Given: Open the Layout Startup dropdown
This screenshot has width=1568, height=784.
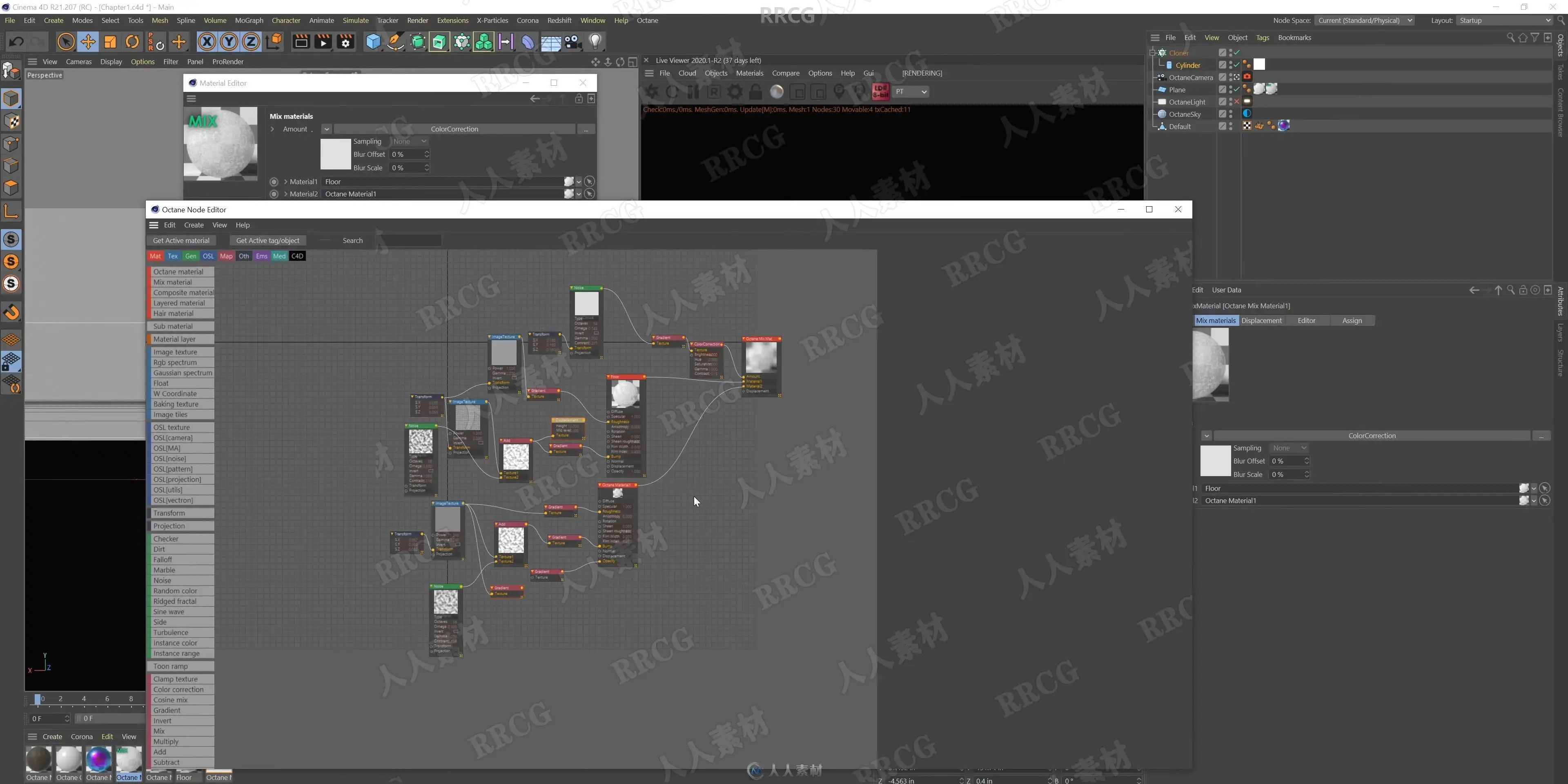Looking at the screenshot, I should (1505, 20).
